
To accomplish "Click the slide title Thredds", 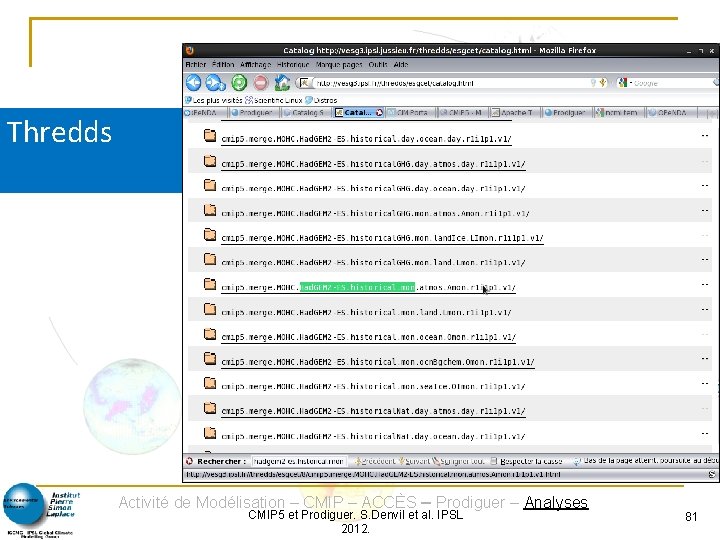I will [x=59, y=132].
